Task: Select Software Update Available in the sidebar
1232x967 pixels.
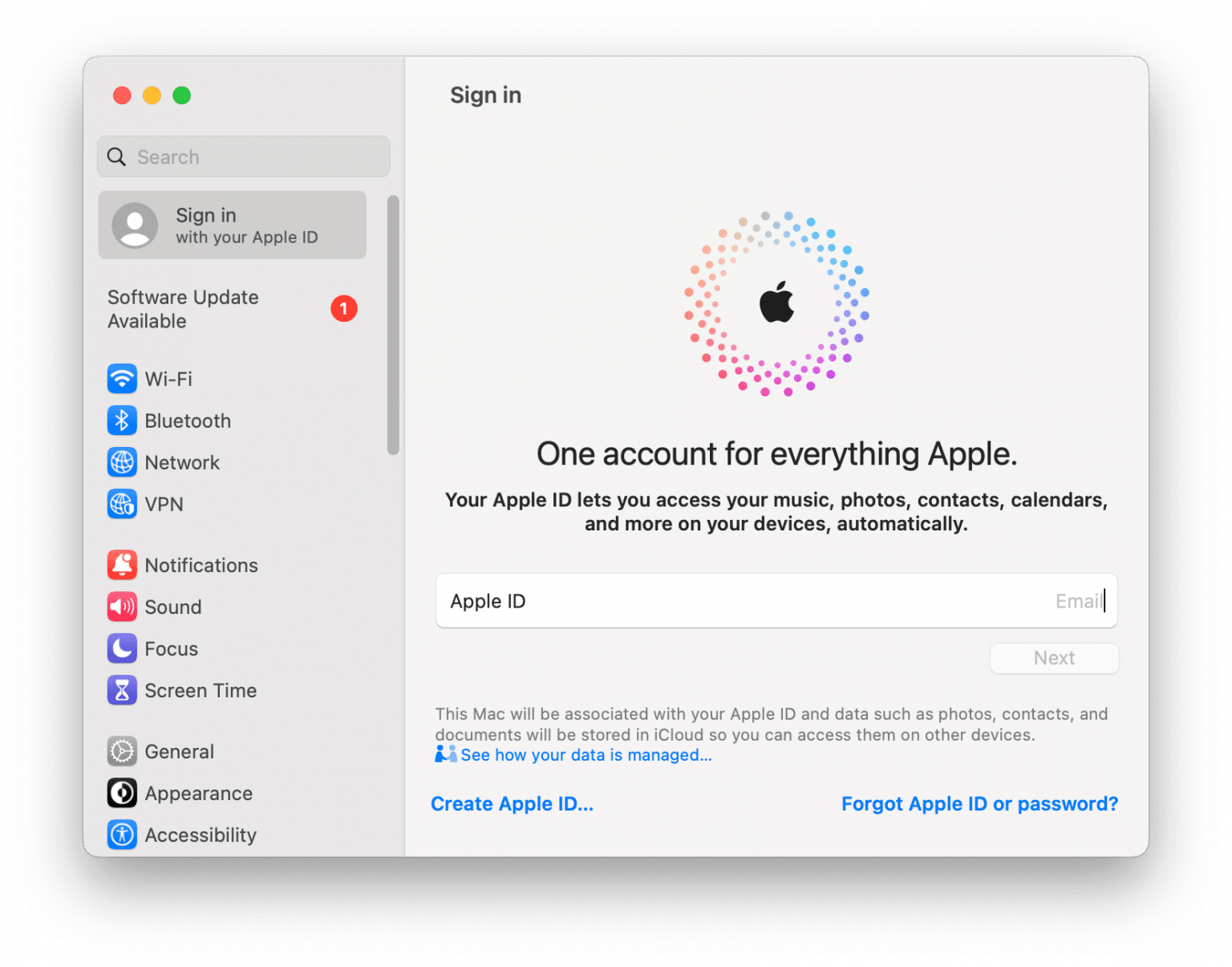Action: 183,309
